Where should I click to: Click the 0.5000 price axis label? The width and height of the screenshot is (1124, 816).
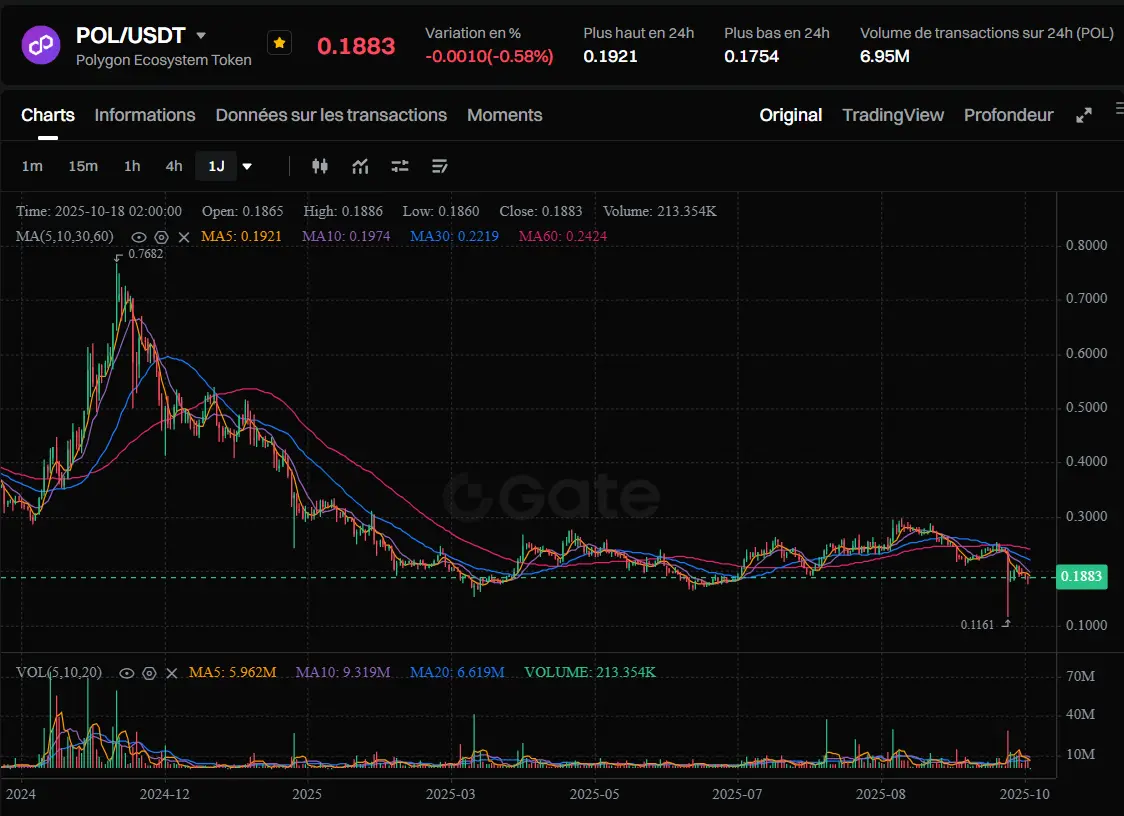tap(1086, 407)
